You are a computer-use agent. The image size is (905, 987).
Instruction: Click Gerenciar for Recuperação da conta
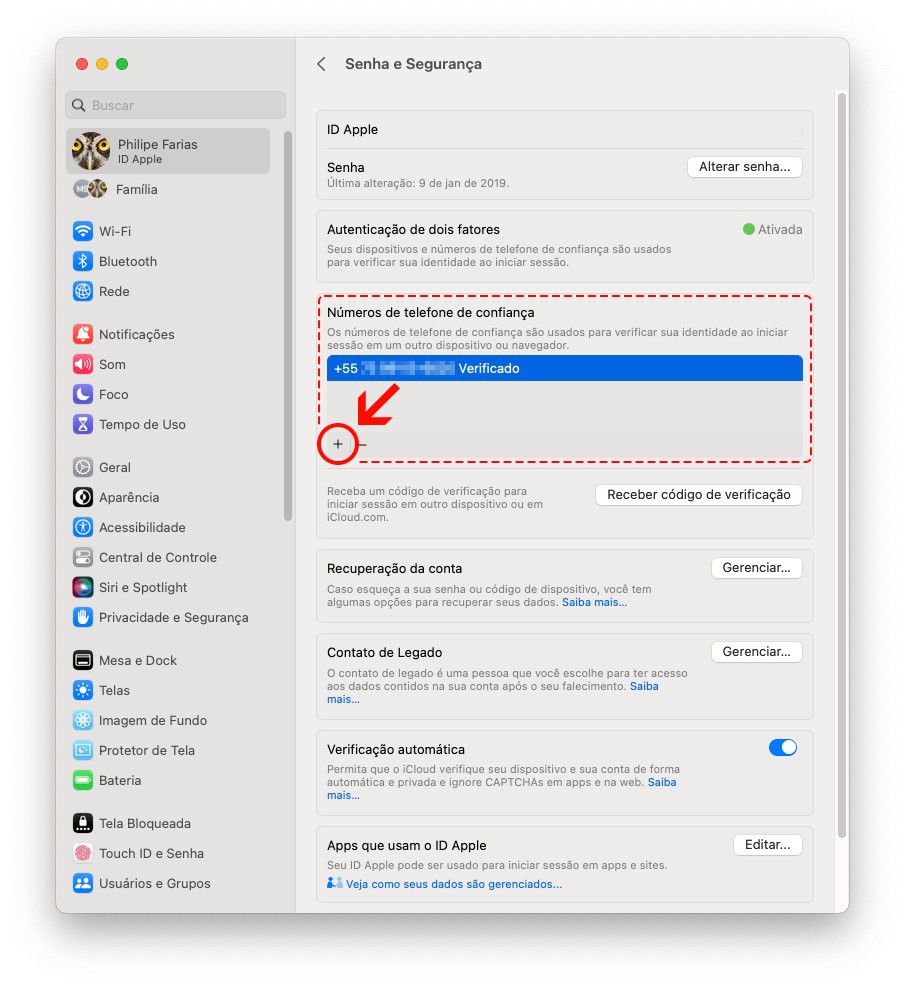(756, 568)
